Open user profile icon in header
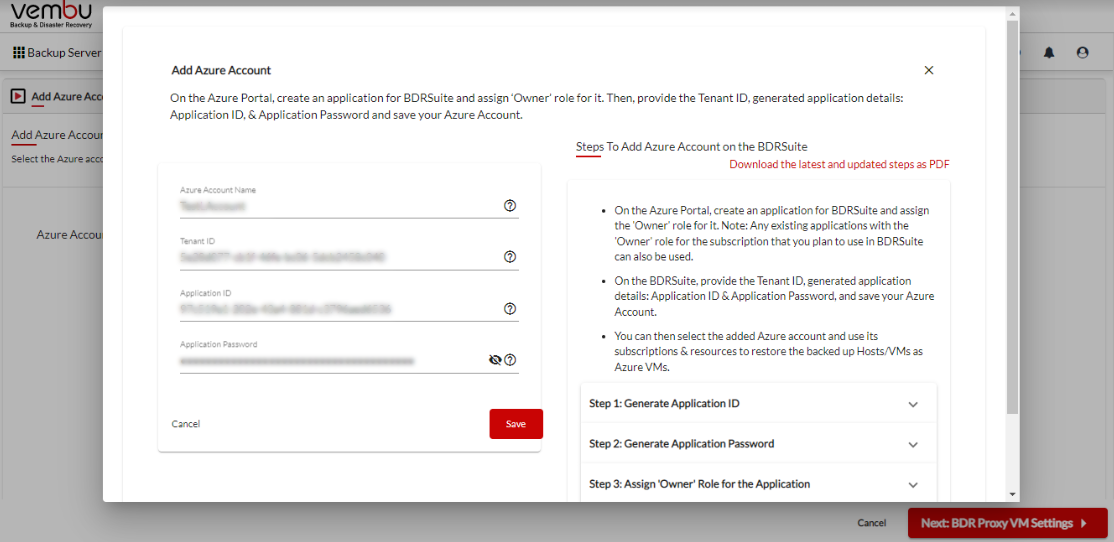 click(x=1083, y=53)
